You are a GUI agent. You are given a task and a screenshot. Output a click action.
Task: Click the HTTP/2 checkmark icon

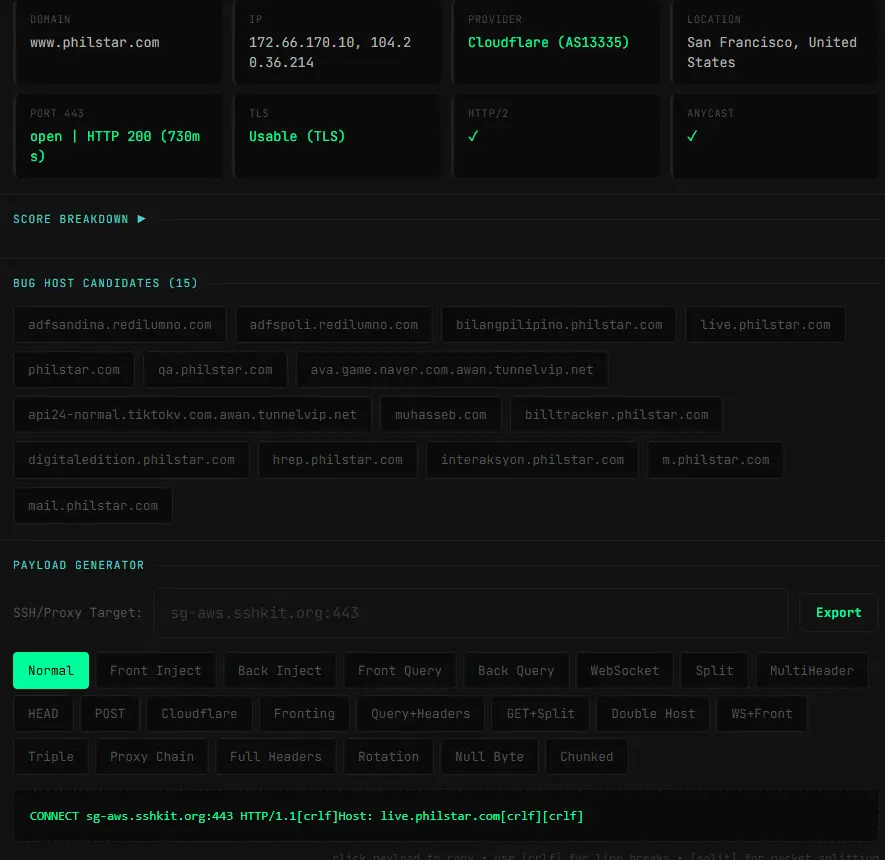473,136
